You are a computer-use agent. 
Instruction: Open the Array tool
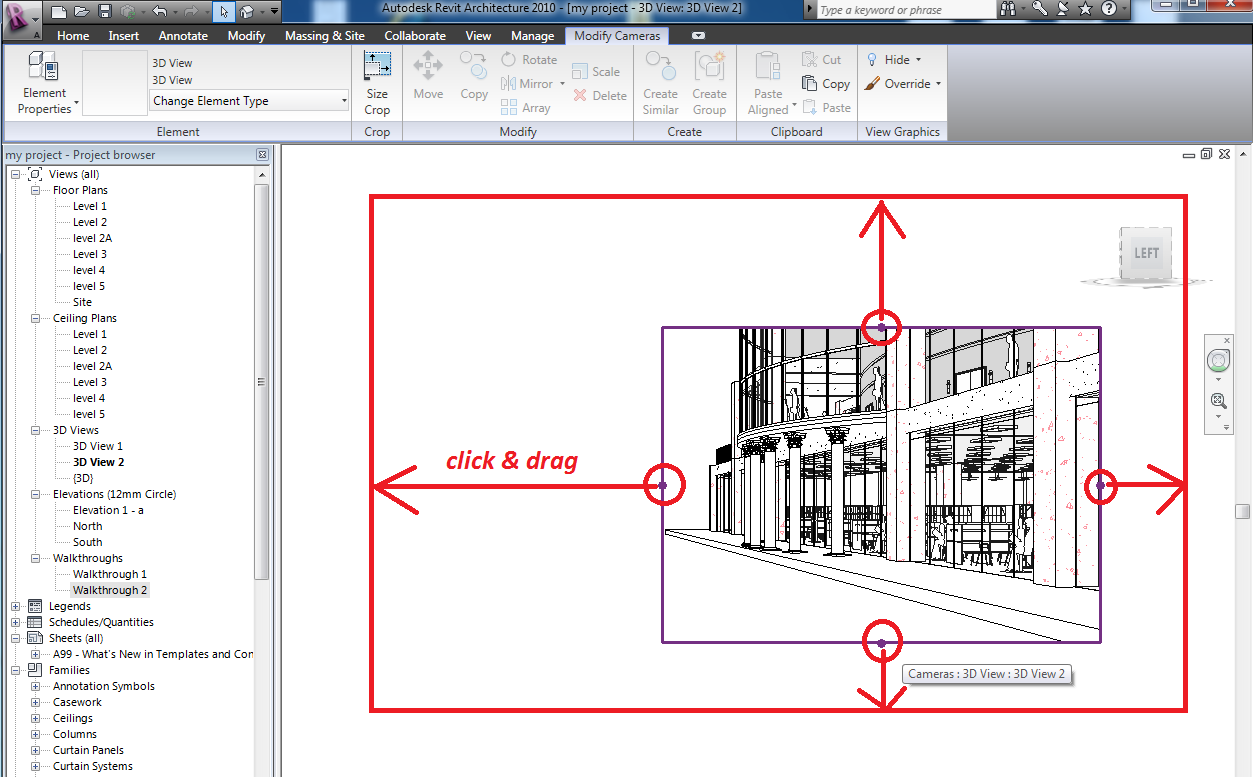pos(528,107)
